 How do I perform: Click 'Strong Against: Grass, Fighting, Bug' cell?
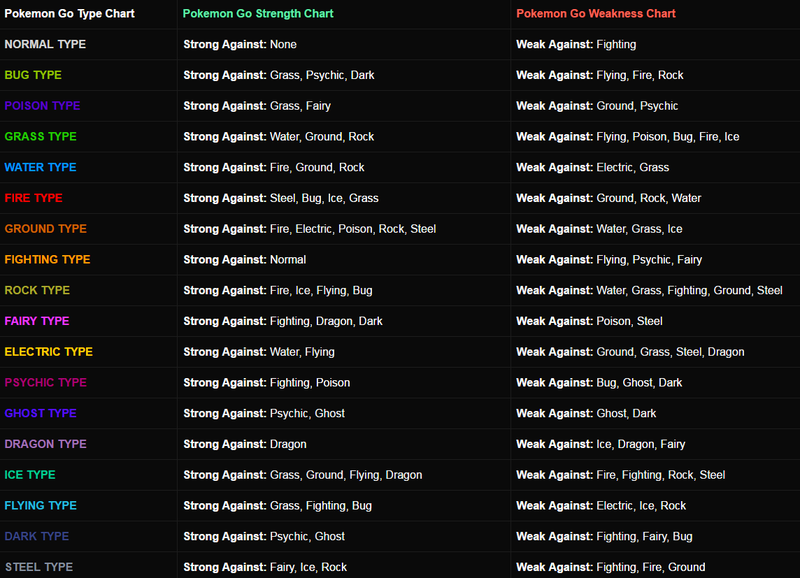coord(278,506)
